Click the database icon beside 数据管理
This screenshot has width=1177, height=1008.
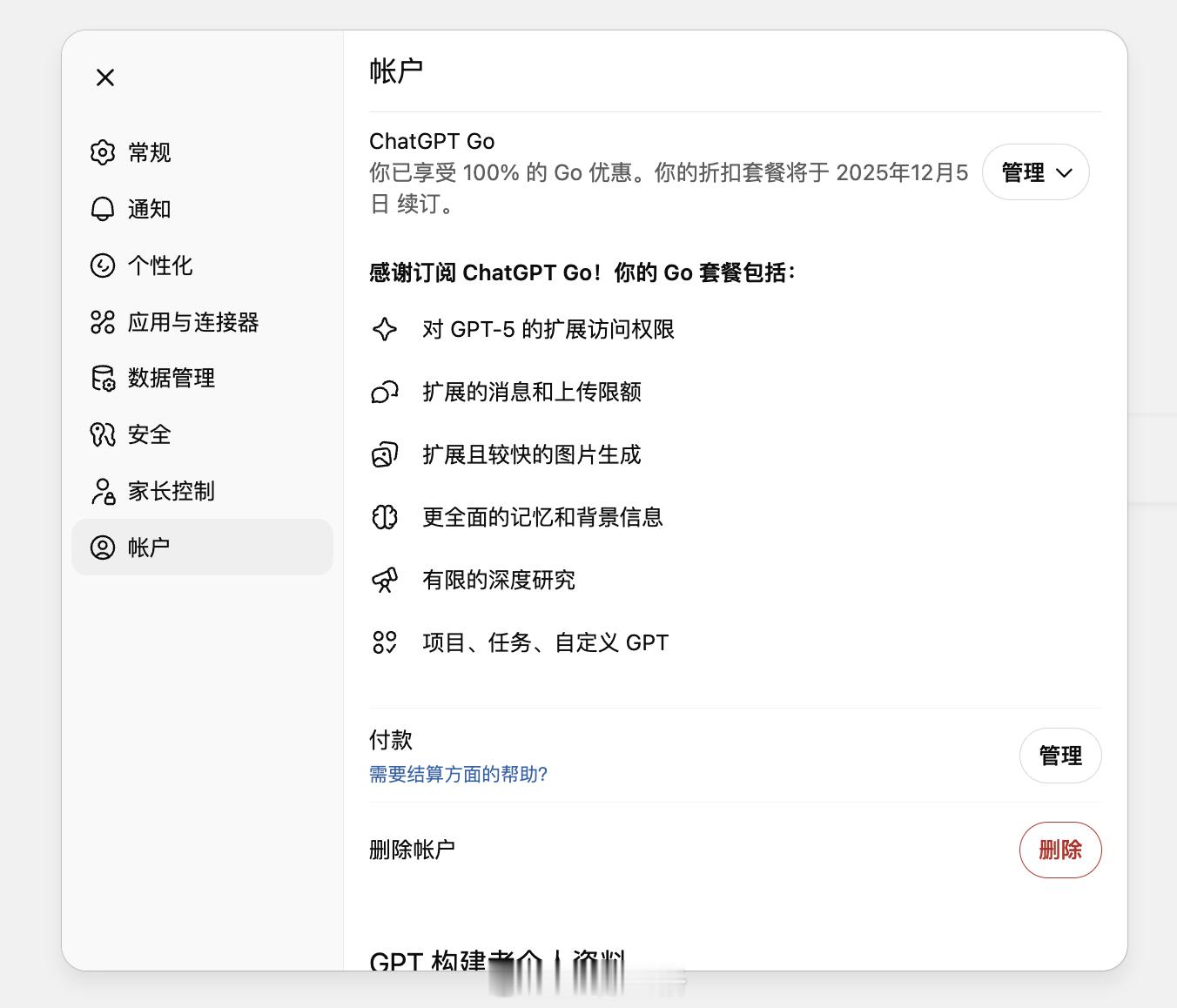(103, 378)
